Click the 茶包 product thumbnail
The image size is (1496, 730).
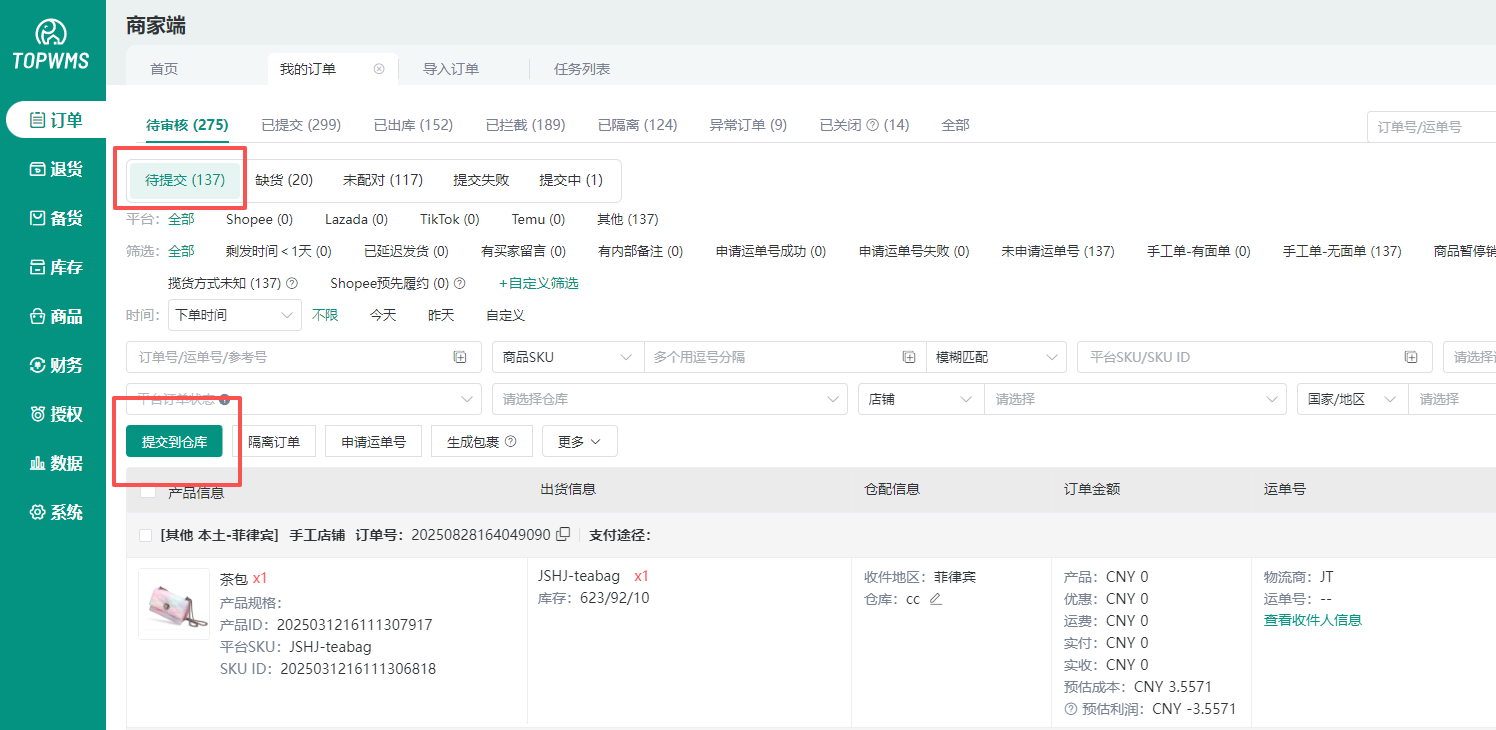pyautogui.click(x=174, y=603)
